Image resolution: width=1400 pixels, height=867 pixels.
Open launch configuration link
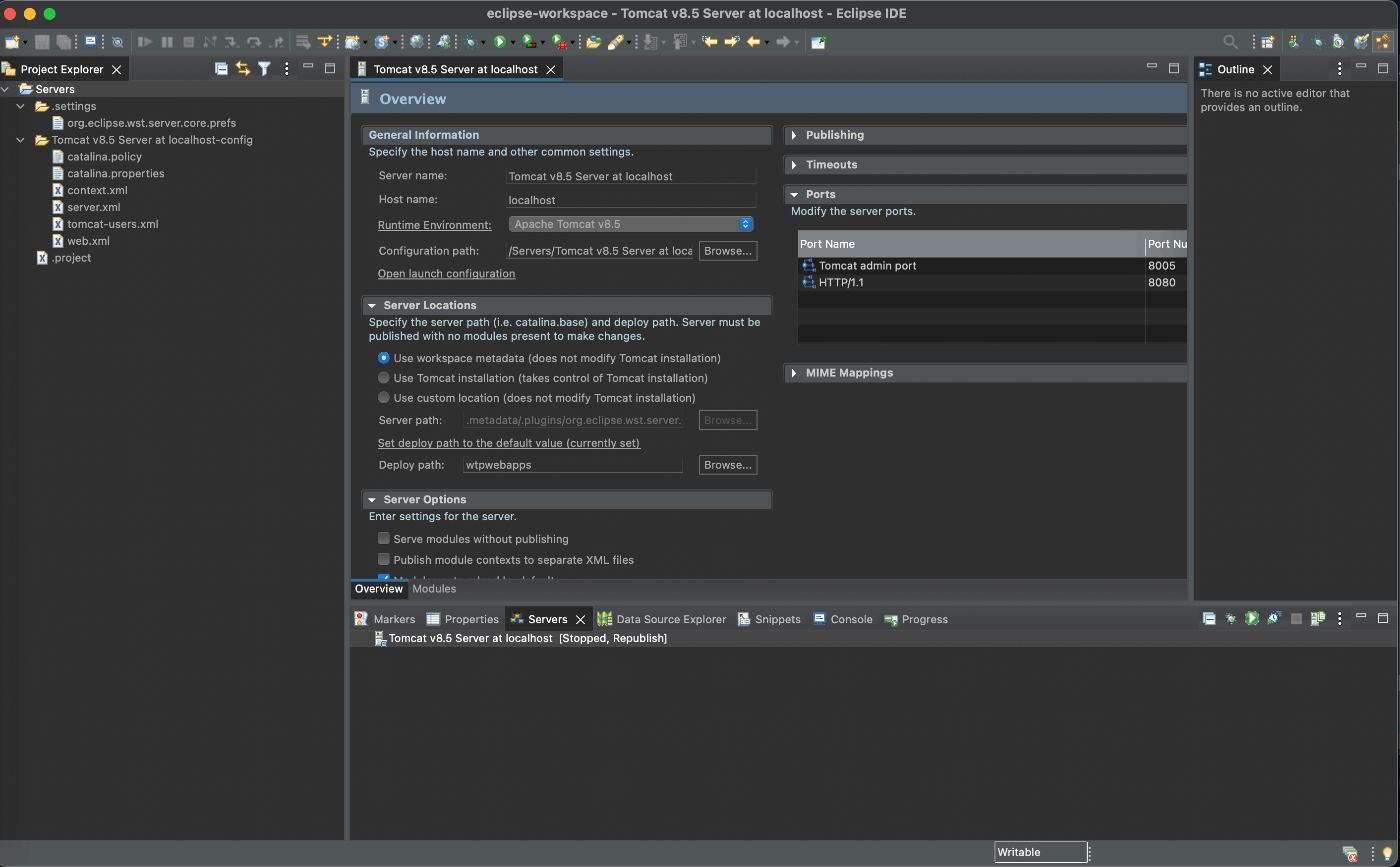pyautogui.click(x=446, y=274)
